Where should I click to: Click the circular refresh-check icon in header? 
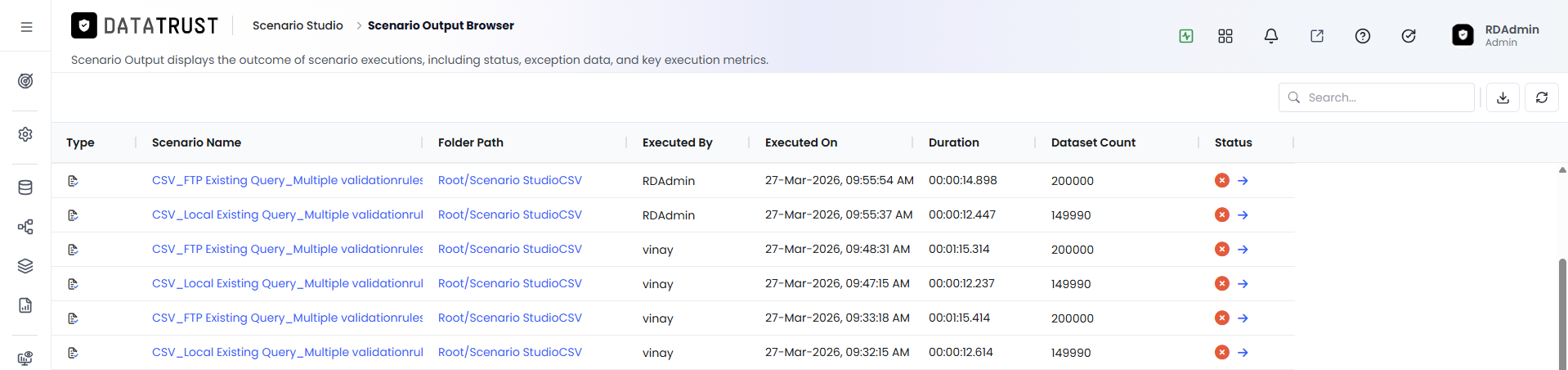point(1409,36)
